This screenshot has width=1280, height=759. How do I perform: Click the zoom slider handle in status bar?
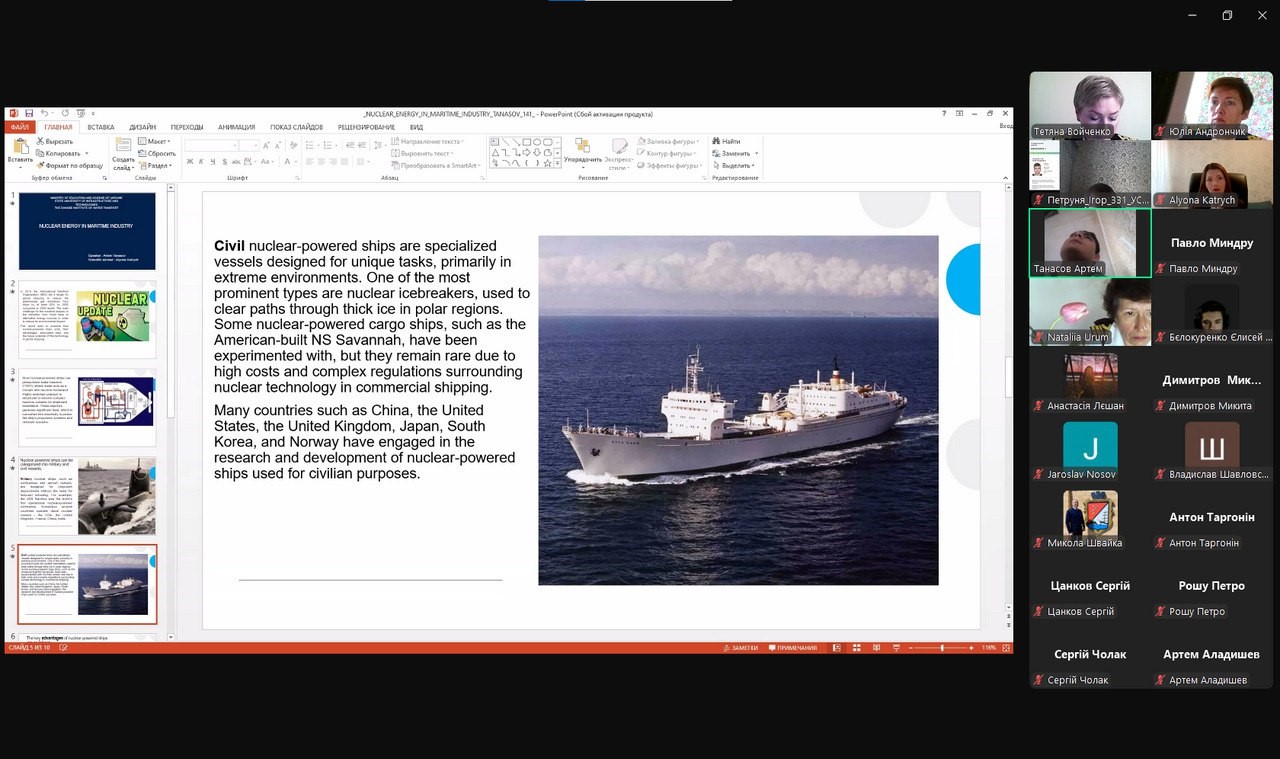941,648
